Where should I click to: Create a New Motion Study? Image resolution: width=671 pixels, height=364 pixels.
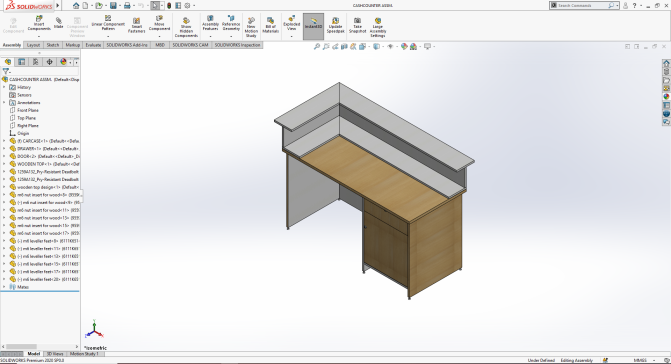point(251,27)
